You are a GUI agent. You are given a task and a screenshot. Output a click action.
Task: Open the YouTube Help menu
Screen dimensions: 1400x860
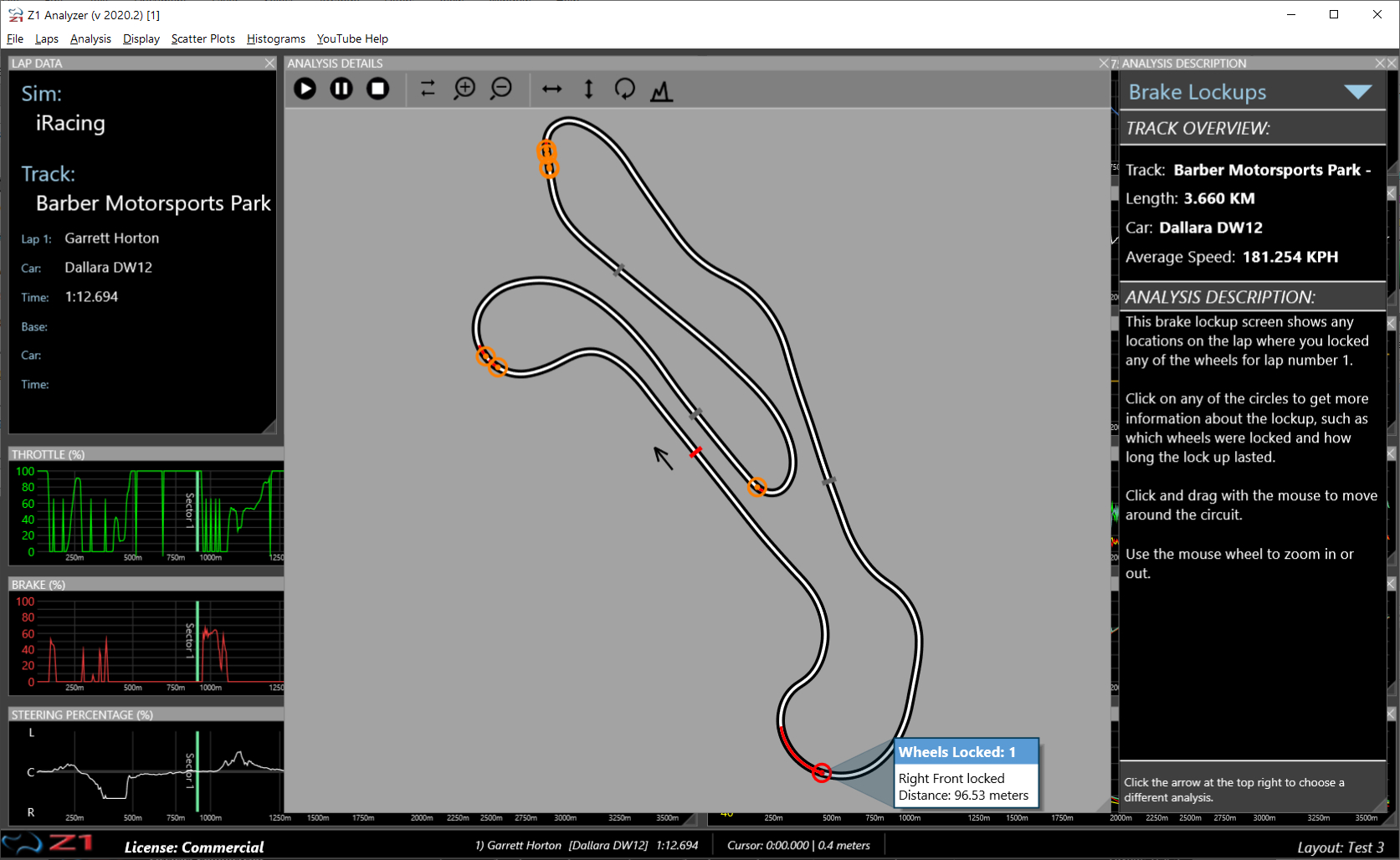click(x=352, y=38)
